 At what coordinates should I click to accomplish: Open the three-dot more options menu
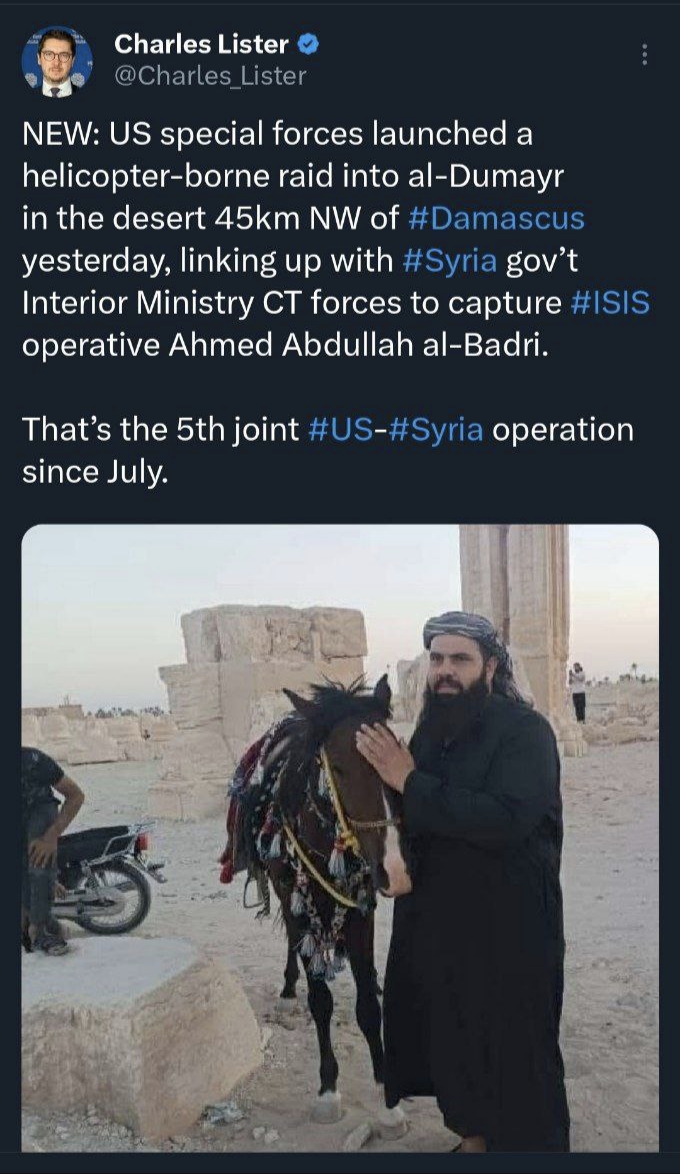[645, 55]
